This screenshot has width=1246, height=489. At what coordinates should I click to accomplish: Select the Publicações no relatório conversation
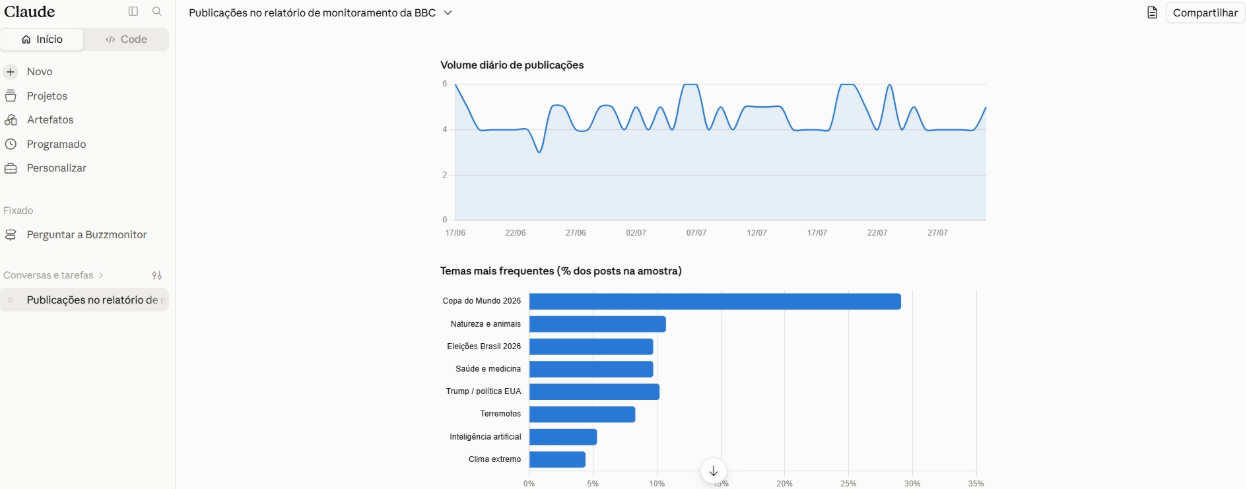pyautogui.click(x=85, y=300)
